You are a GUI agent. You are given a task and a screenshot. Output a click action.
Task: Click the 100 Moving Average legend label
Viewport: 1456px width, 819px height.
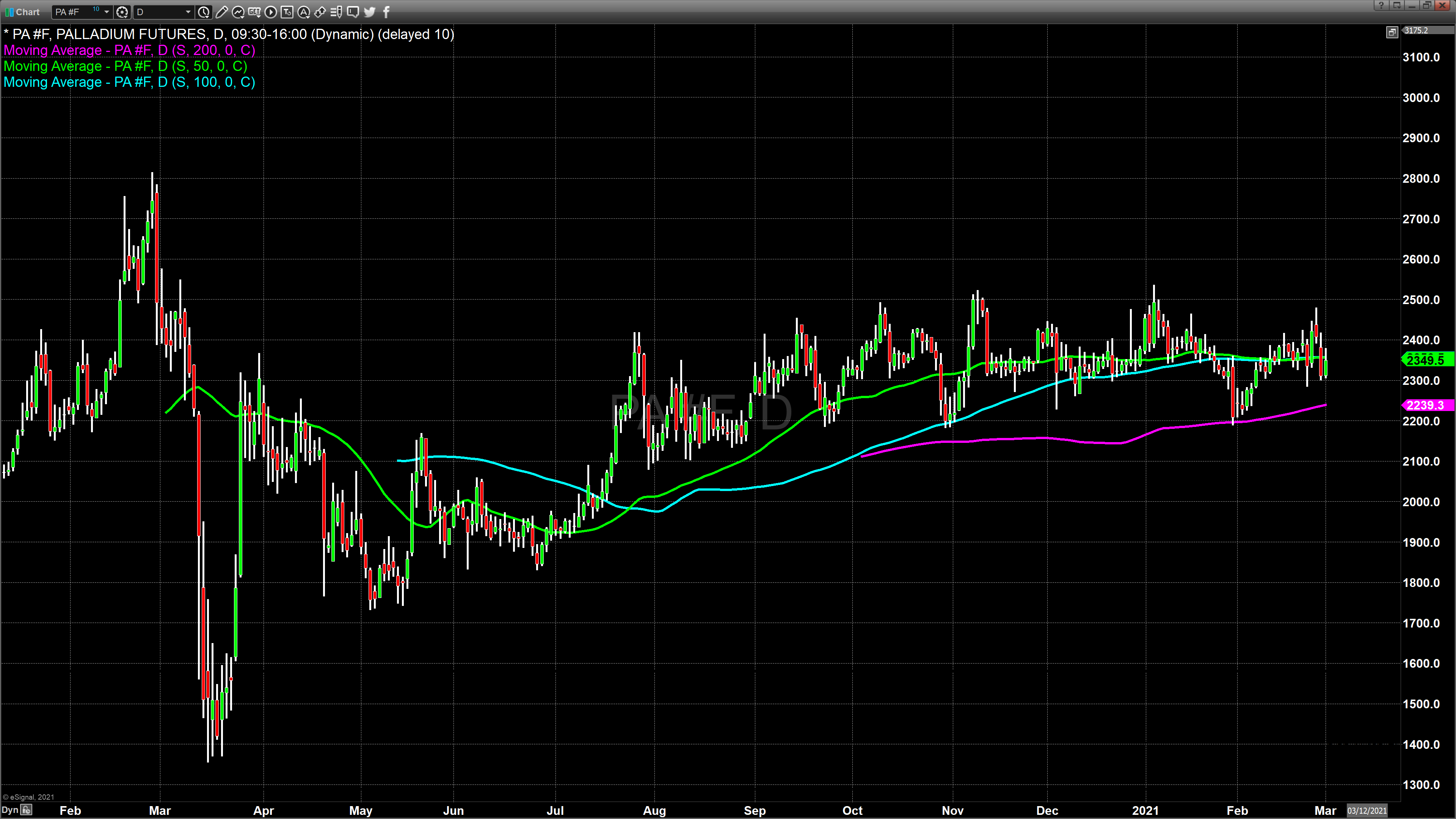tap(129, 82)
